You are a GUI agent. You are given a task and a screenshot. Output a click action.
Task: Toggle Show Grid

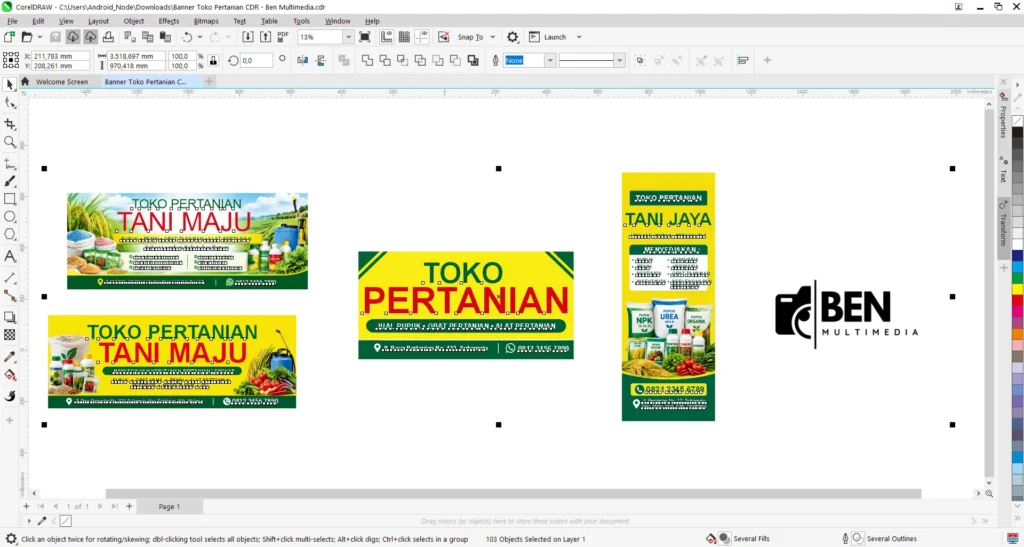[404, 37]
